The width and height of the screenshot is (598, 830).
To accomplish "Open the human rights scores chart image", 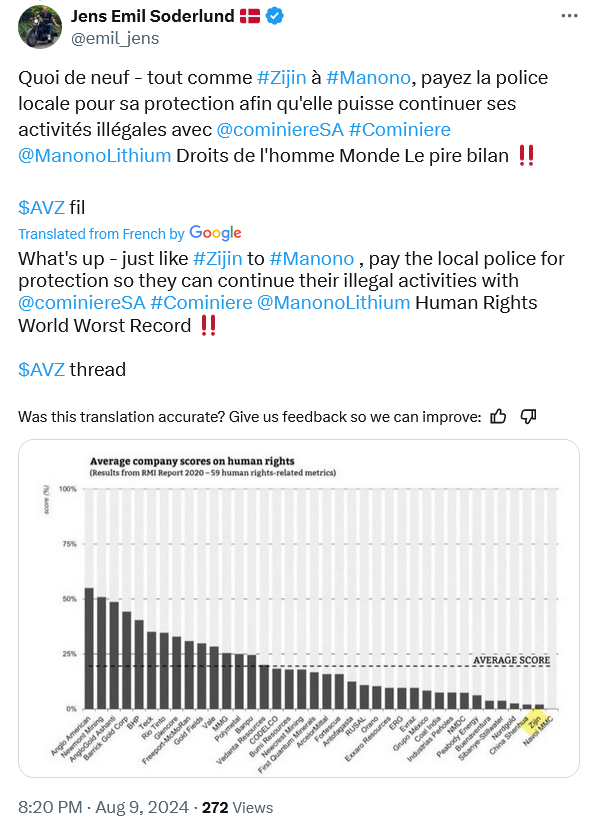I will (x=299, y=608).
